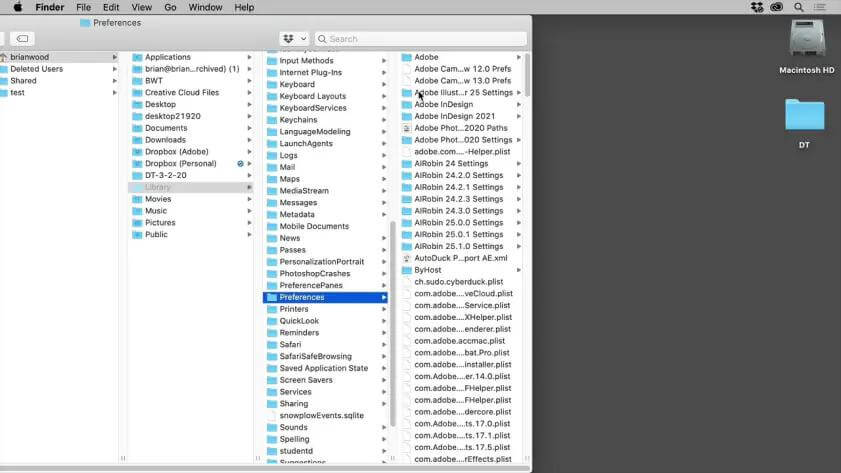Select the ch.sudo.cyberduck.plist file
The height and width of the screenshot is (473, 841).
click(x=458, y=282)
